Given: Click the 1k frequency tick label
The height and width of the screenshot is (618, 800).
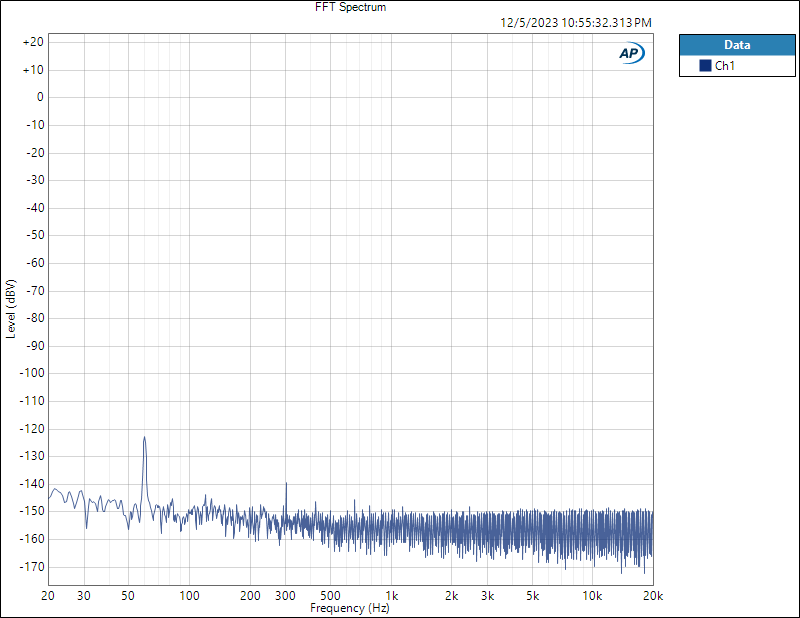Looking at the screenshot, I should 391,596.
